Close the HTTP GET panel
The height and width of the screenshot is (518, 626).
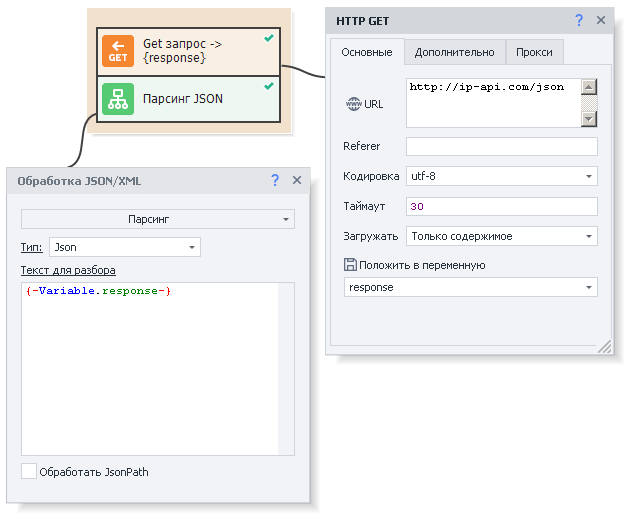click(x=601, y=20)
